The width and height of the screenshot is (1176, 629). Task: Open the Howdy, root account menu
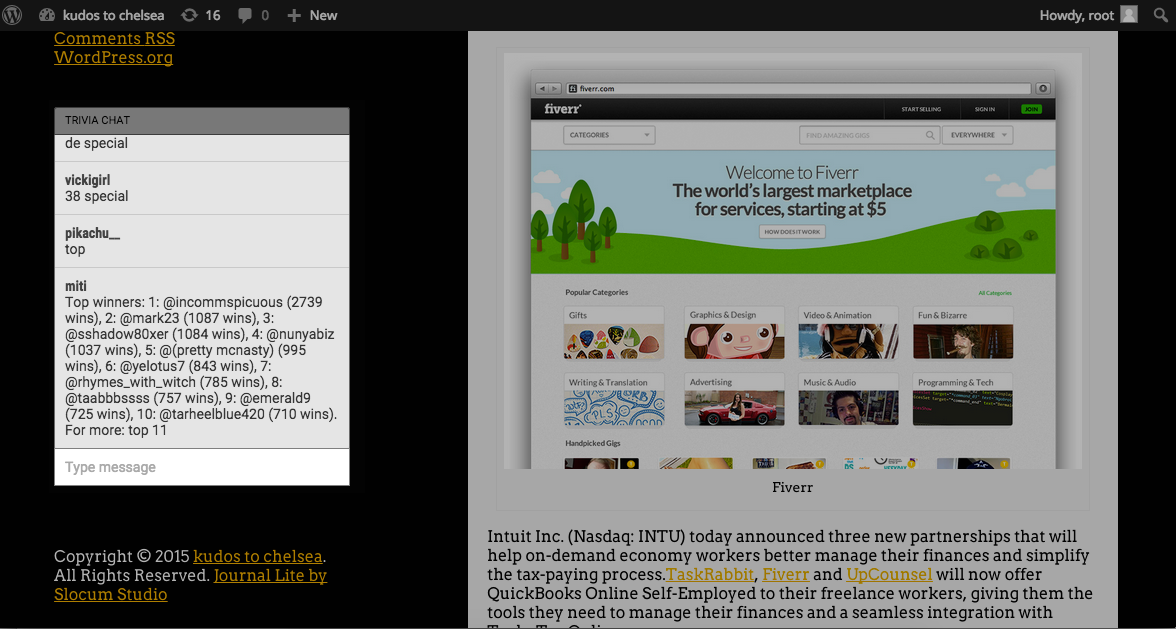point(1088,15)
